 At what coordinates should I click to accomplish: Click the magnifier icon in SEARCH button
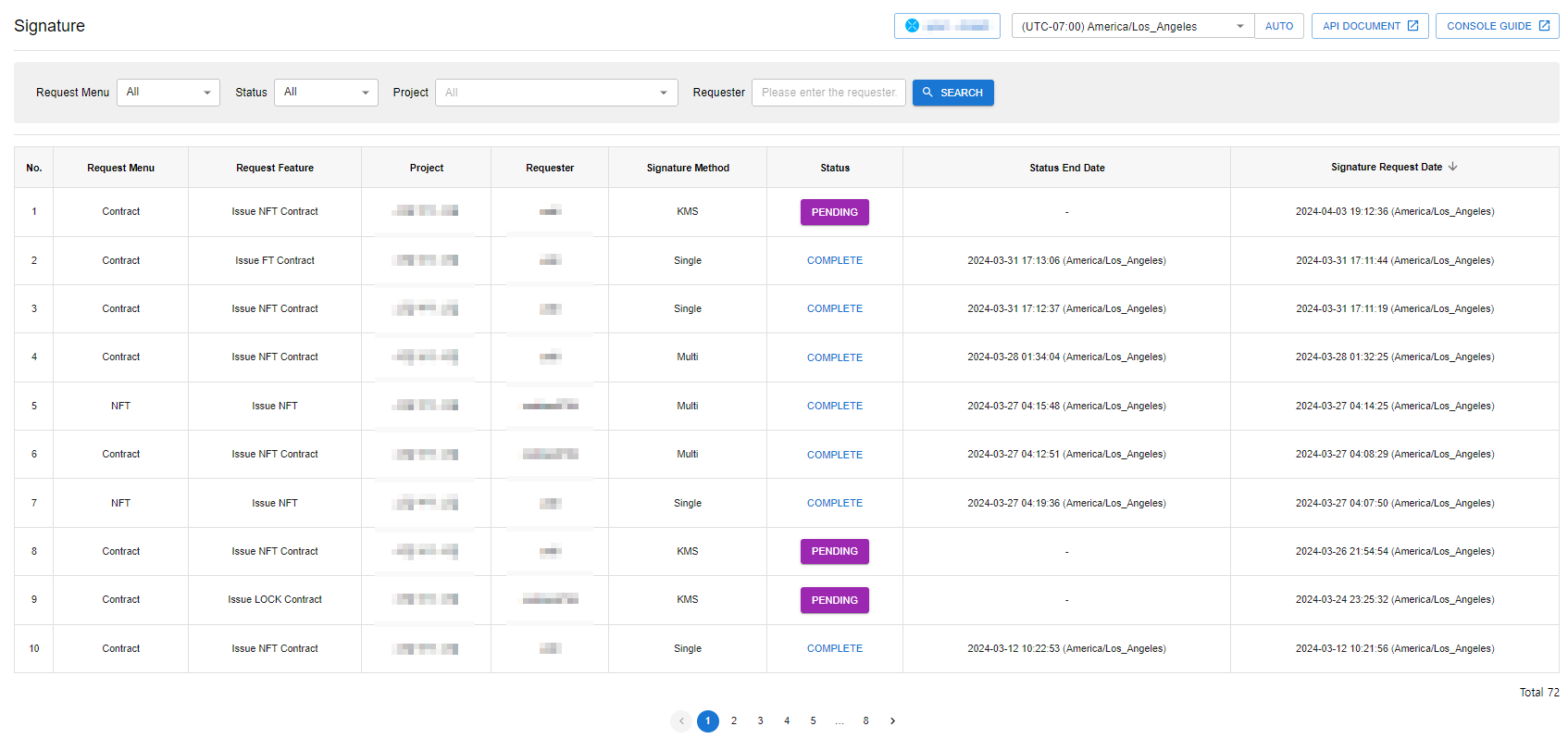[x=927, y=93]
